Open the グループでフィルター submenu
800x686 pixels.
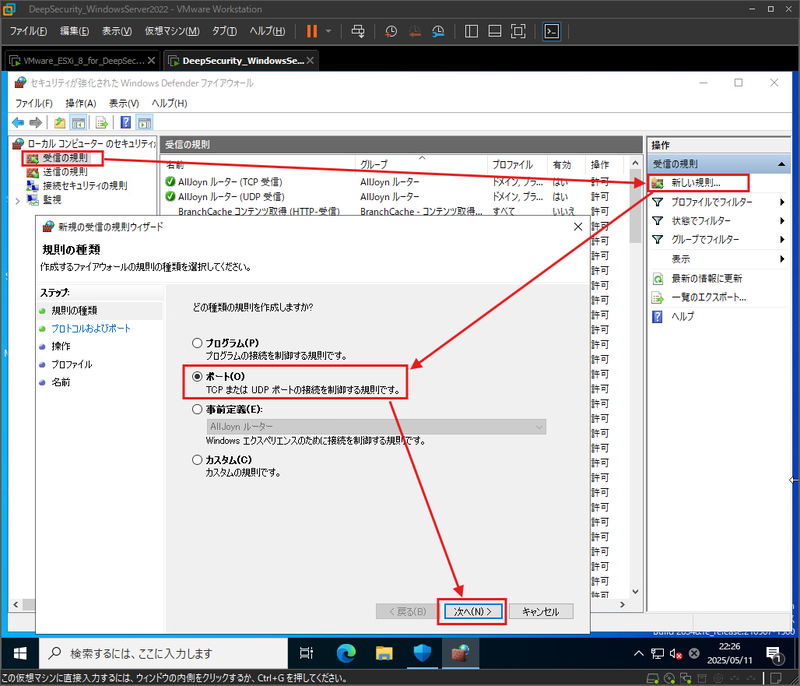tap(718, 239)
